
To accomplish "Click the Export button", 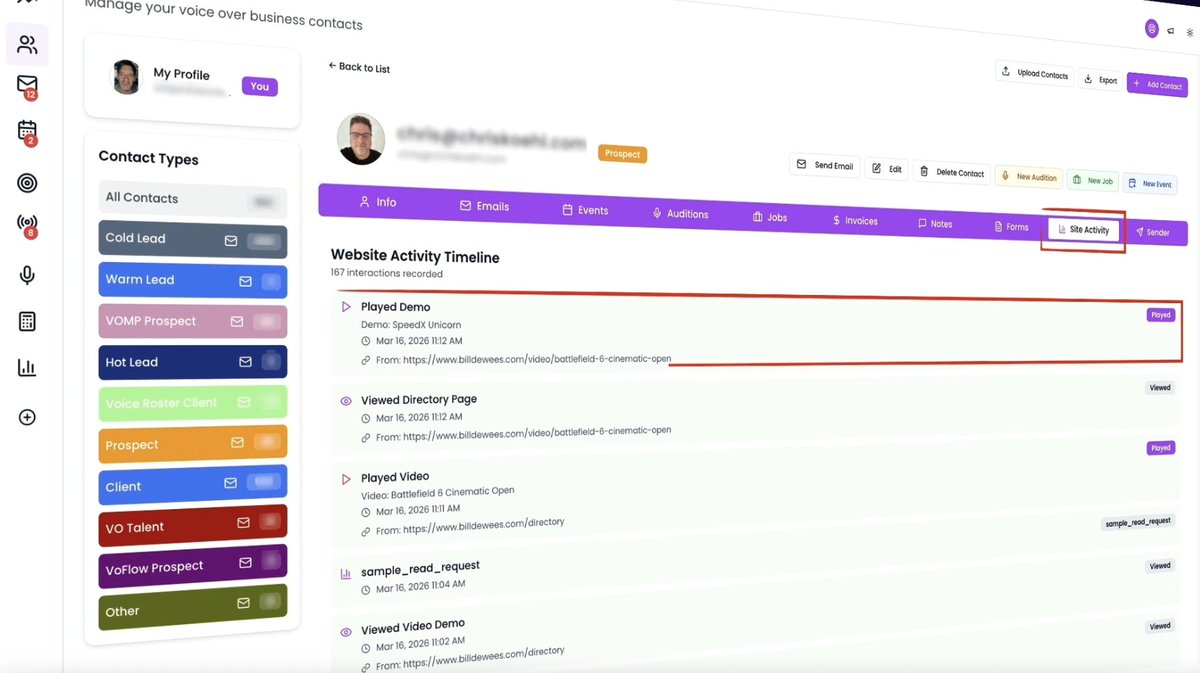I will (1101, 79).
